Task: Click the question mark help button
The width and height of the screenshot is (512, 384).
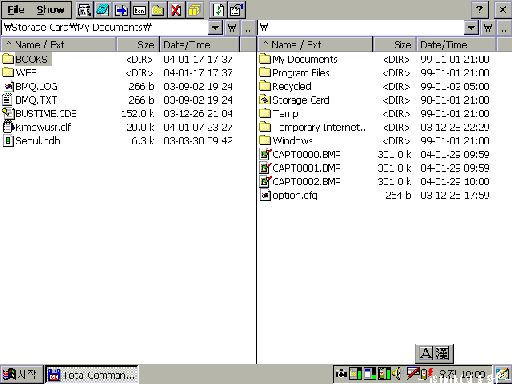Action: [x=480, y=10]
